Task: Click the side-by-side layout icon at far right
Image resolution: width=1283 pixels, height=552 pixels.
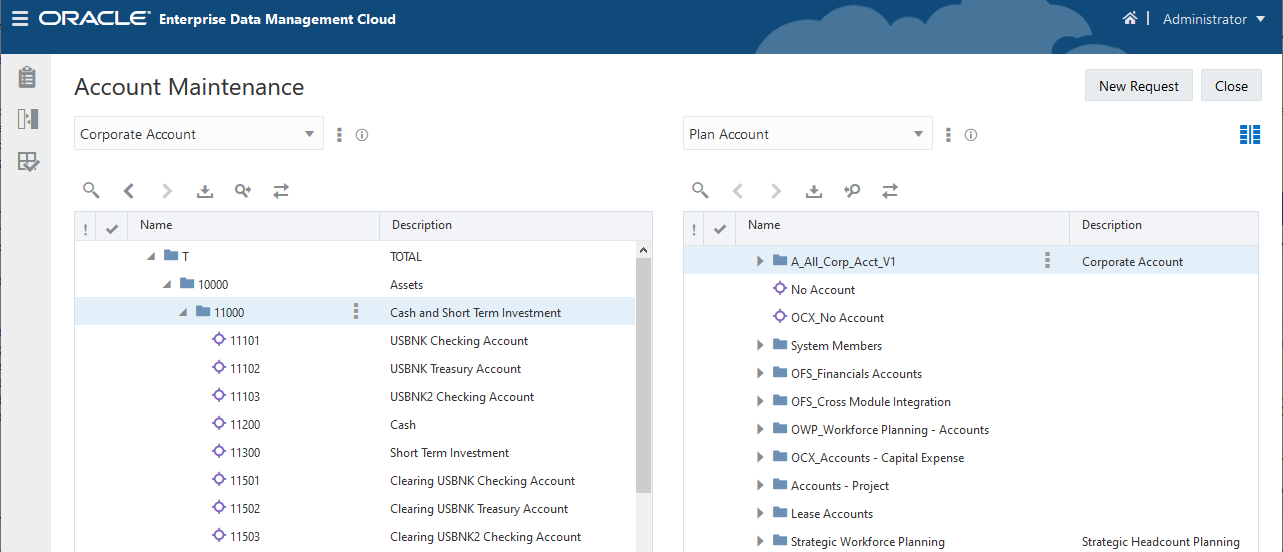Action: (x=1249, y=134)
